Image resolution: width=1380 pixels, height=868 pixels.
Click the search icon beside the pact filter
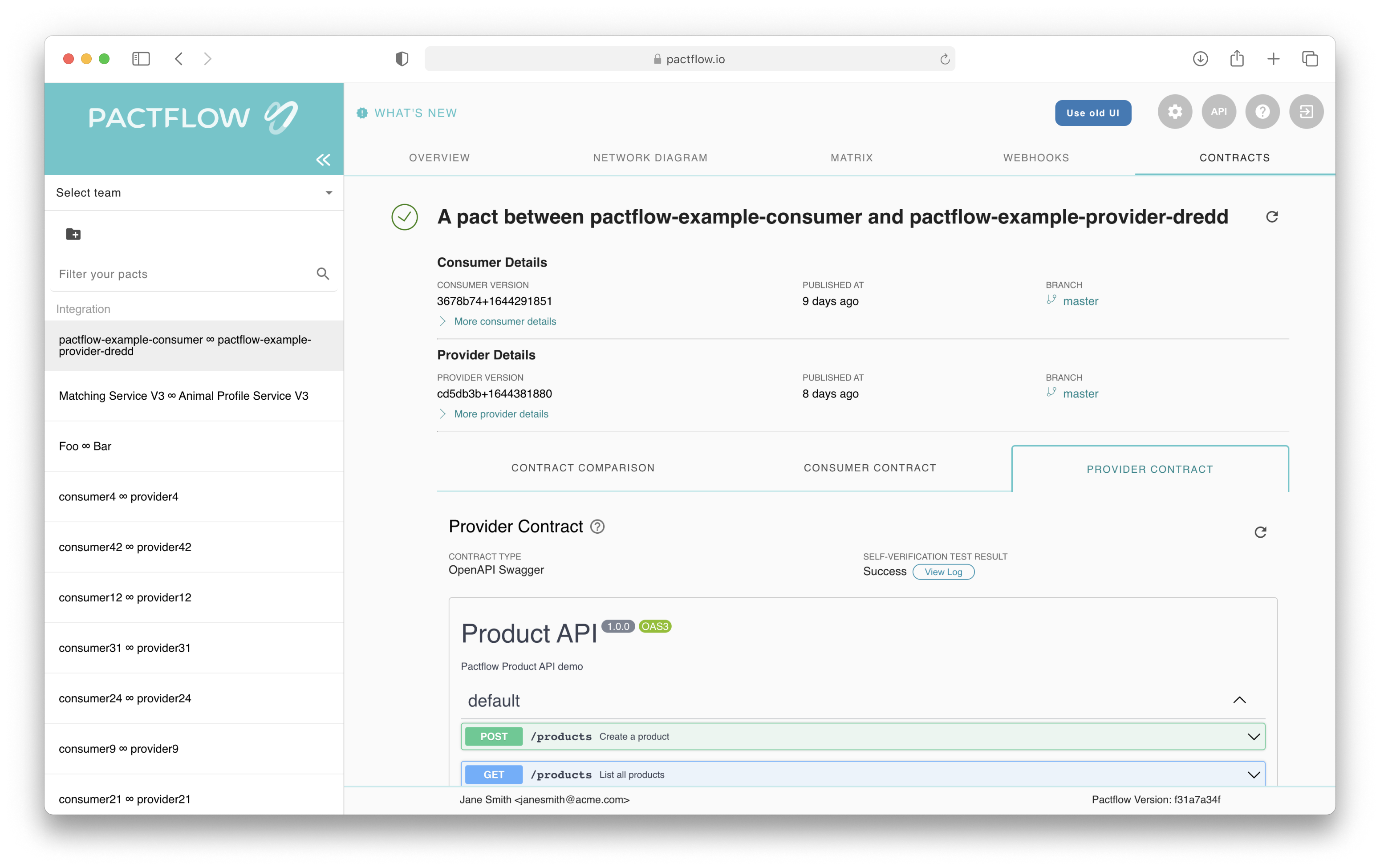323,274
